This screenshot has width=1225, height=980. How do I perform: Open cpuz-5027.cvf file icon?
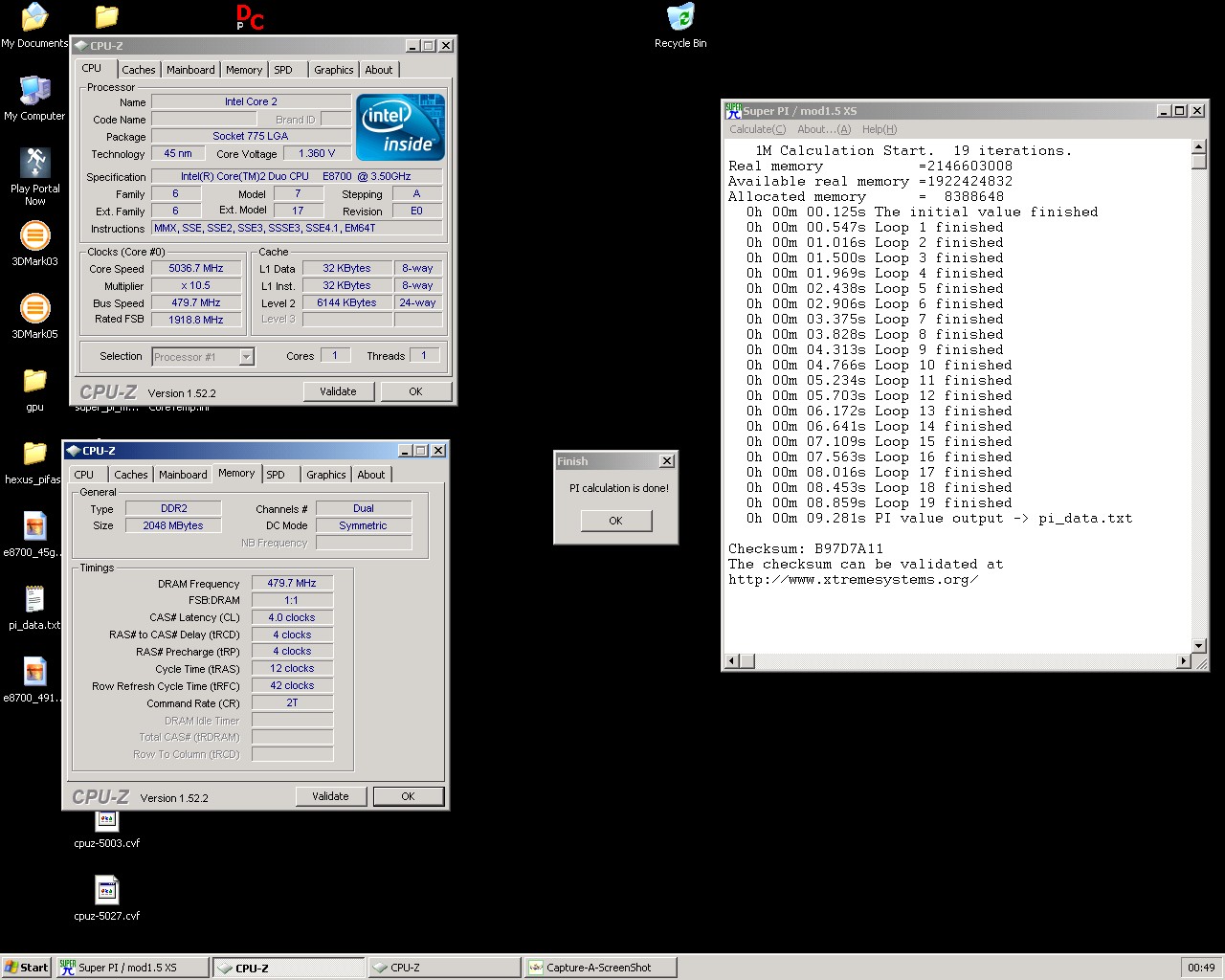pos(106,898)
